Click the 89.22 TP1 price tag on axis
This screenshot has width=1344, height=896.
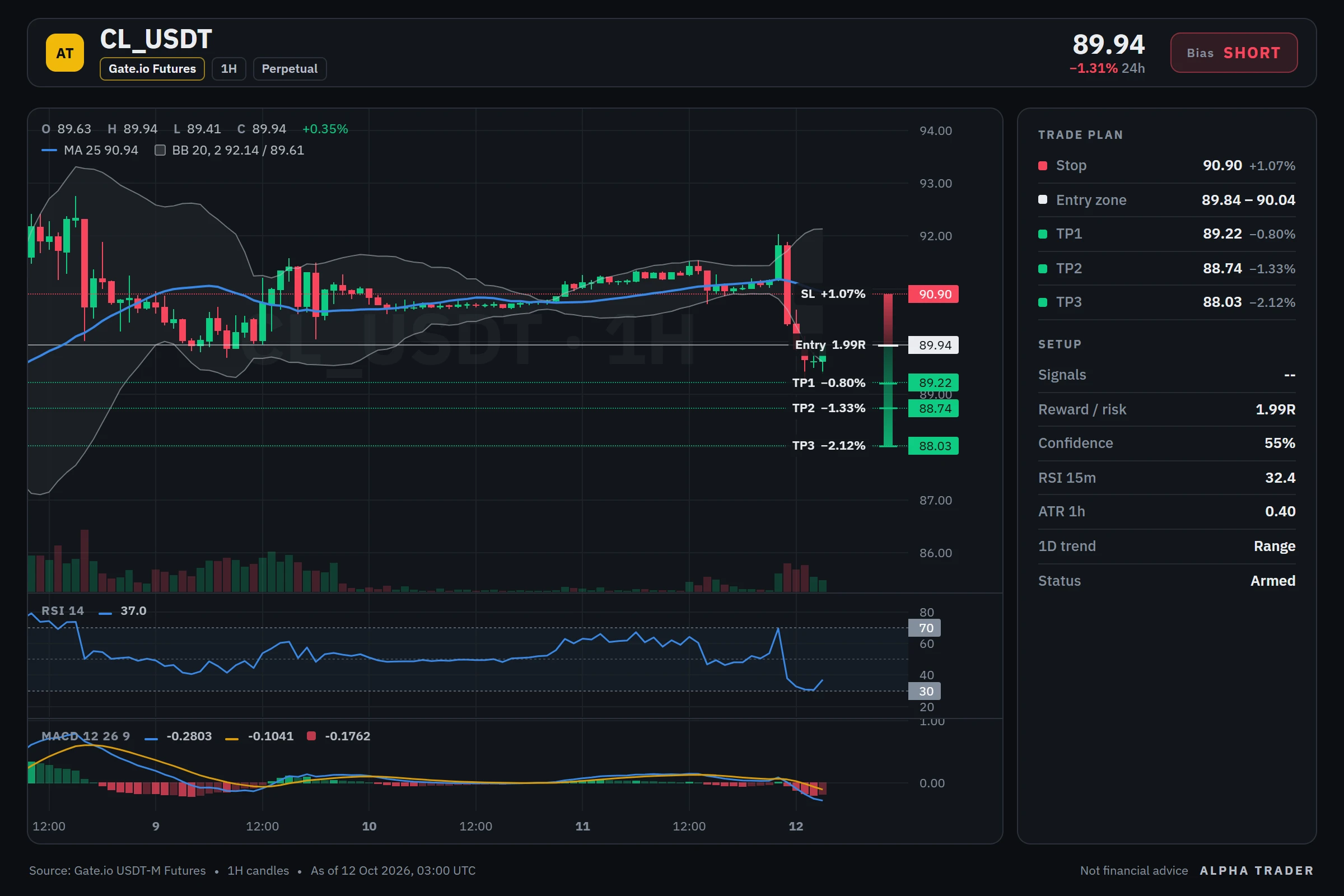933,383
